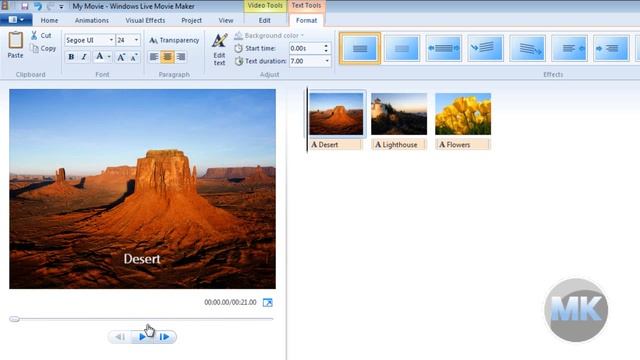This screenshot has height=360, width=640.
Task: Click the Save icon in the title bar
Action: 24,6
